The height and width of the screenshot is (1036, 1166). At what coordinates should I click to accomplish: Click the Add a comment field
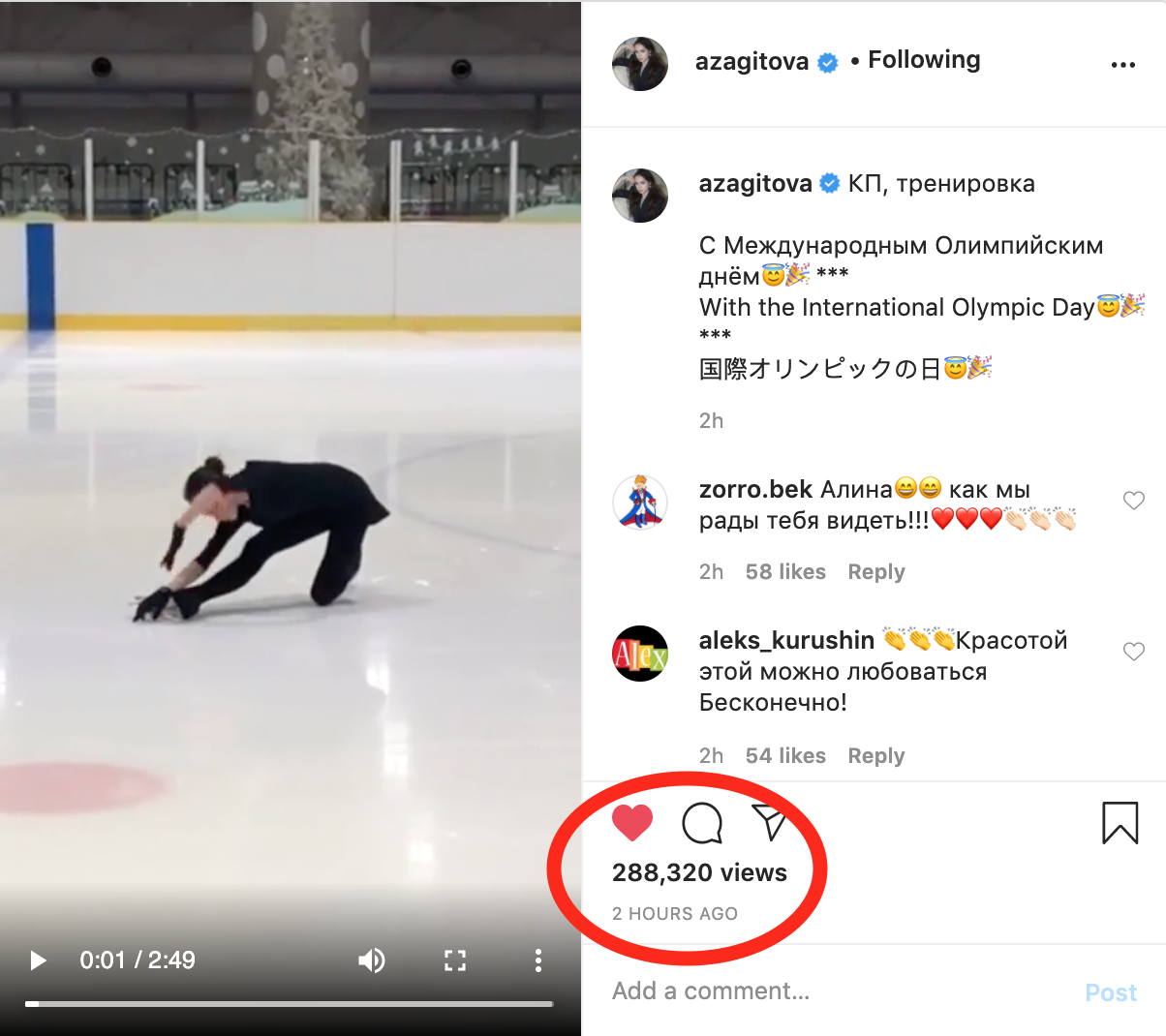pyautogui.click(x=833, y=991)
